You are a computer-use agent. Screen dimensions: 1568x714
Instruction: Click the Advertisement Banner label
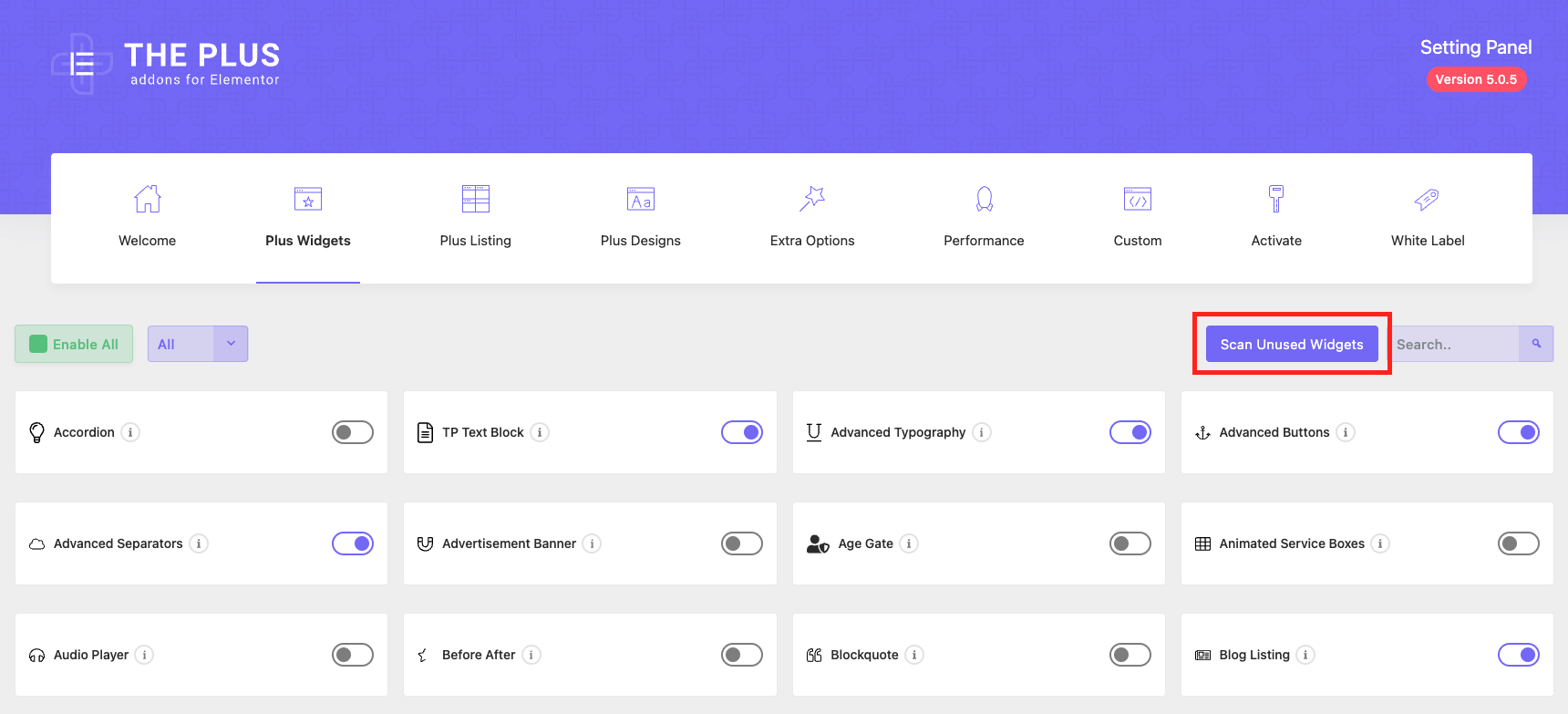(x=509, y=543)
